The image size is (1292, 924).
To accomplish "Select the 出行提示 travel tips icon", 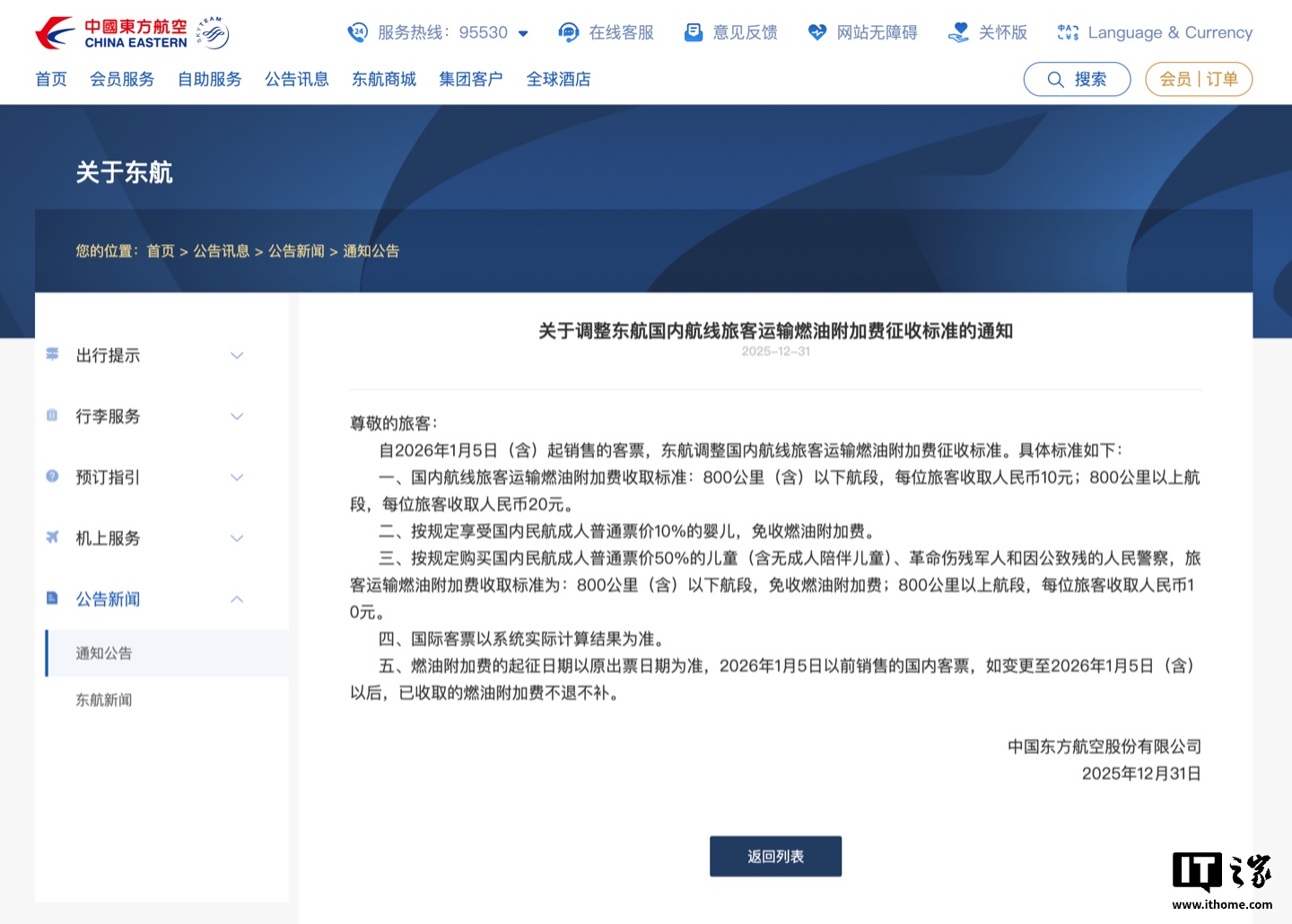I will click(52, 355).
